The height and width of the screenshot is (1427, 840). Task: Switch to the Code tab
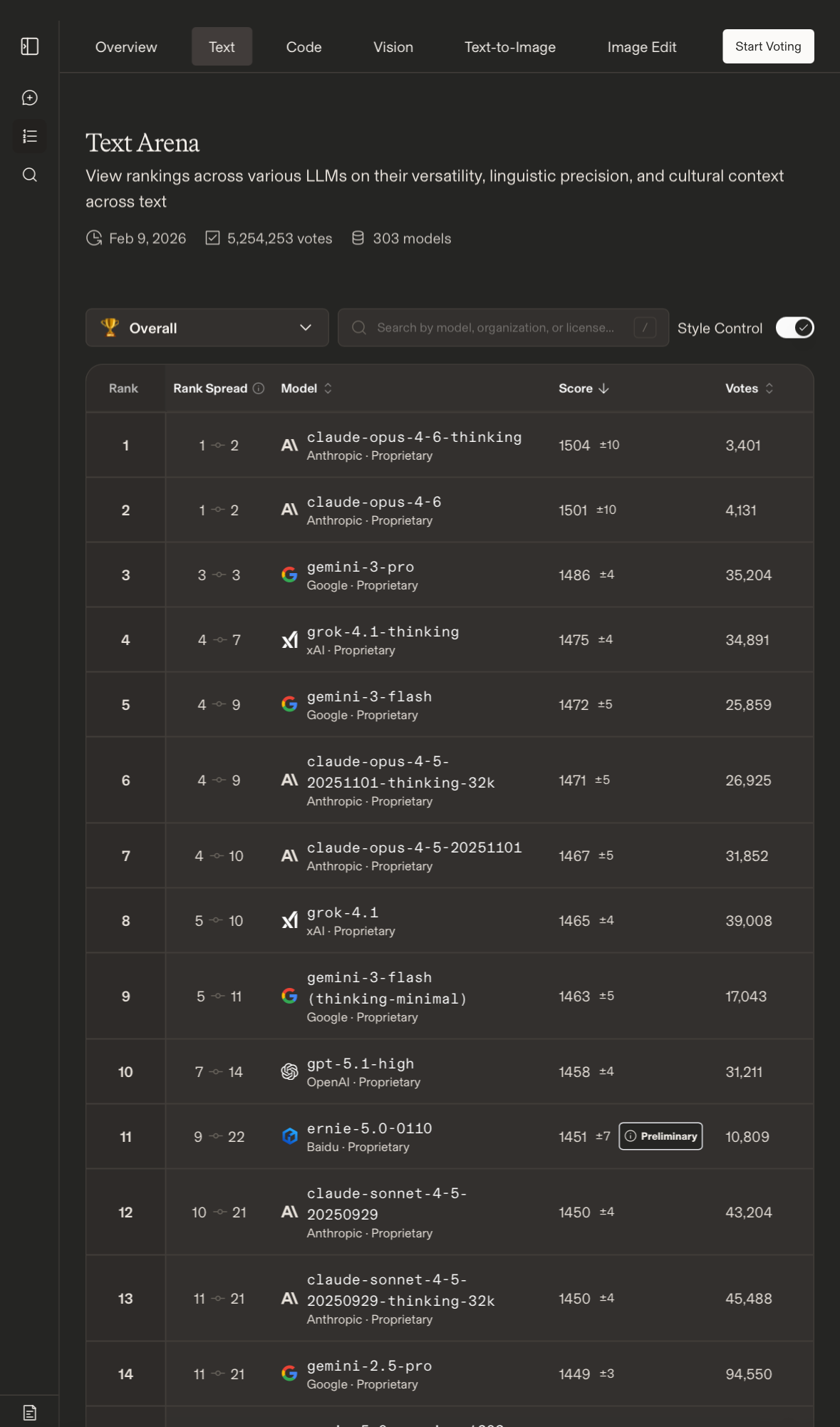(x=304, y=47)
